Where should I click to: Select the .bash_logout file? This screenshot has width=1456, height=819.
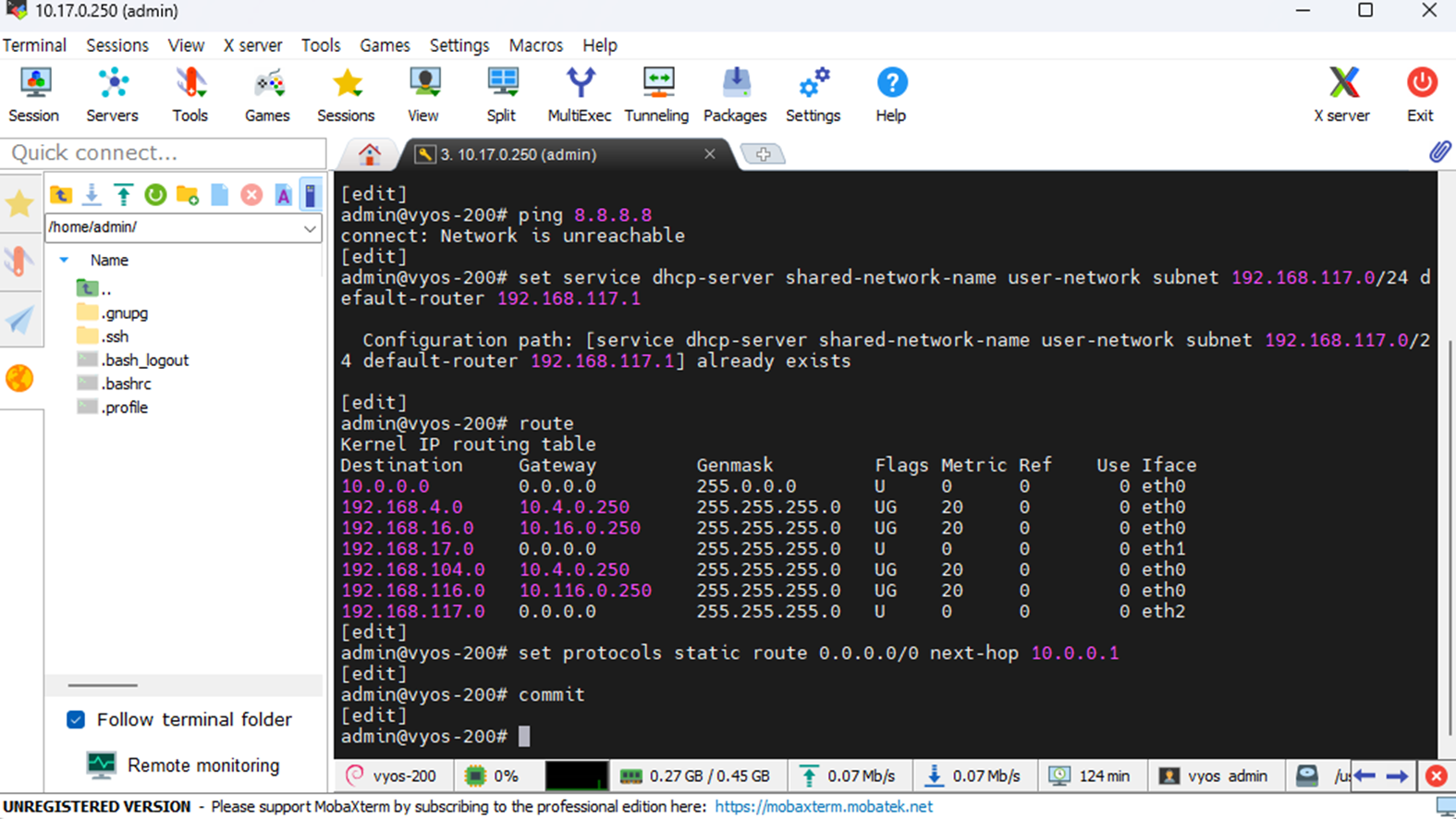tap(133, 361)
